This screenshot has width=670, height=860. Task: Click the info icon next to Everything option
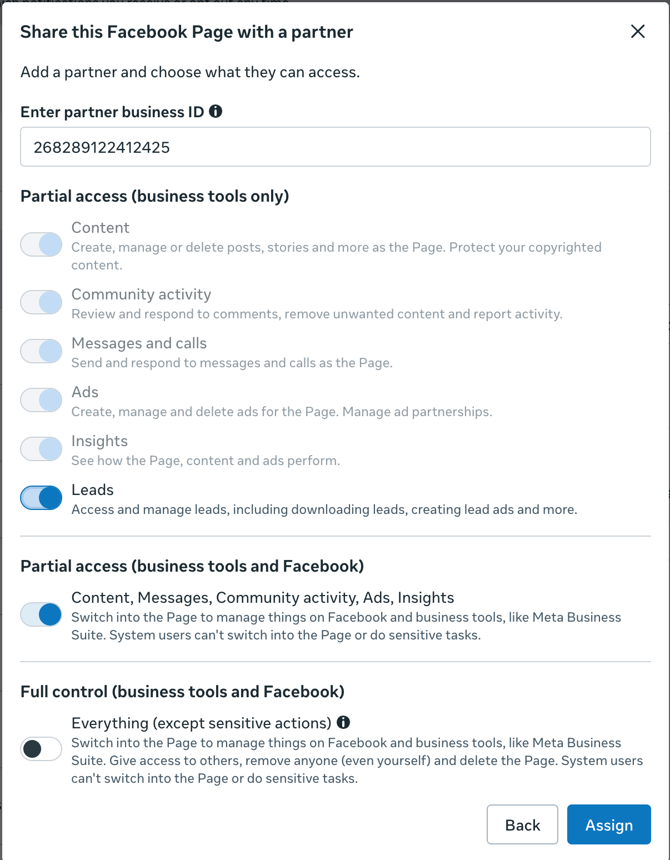pyautogui.click(x=344, y=722)
